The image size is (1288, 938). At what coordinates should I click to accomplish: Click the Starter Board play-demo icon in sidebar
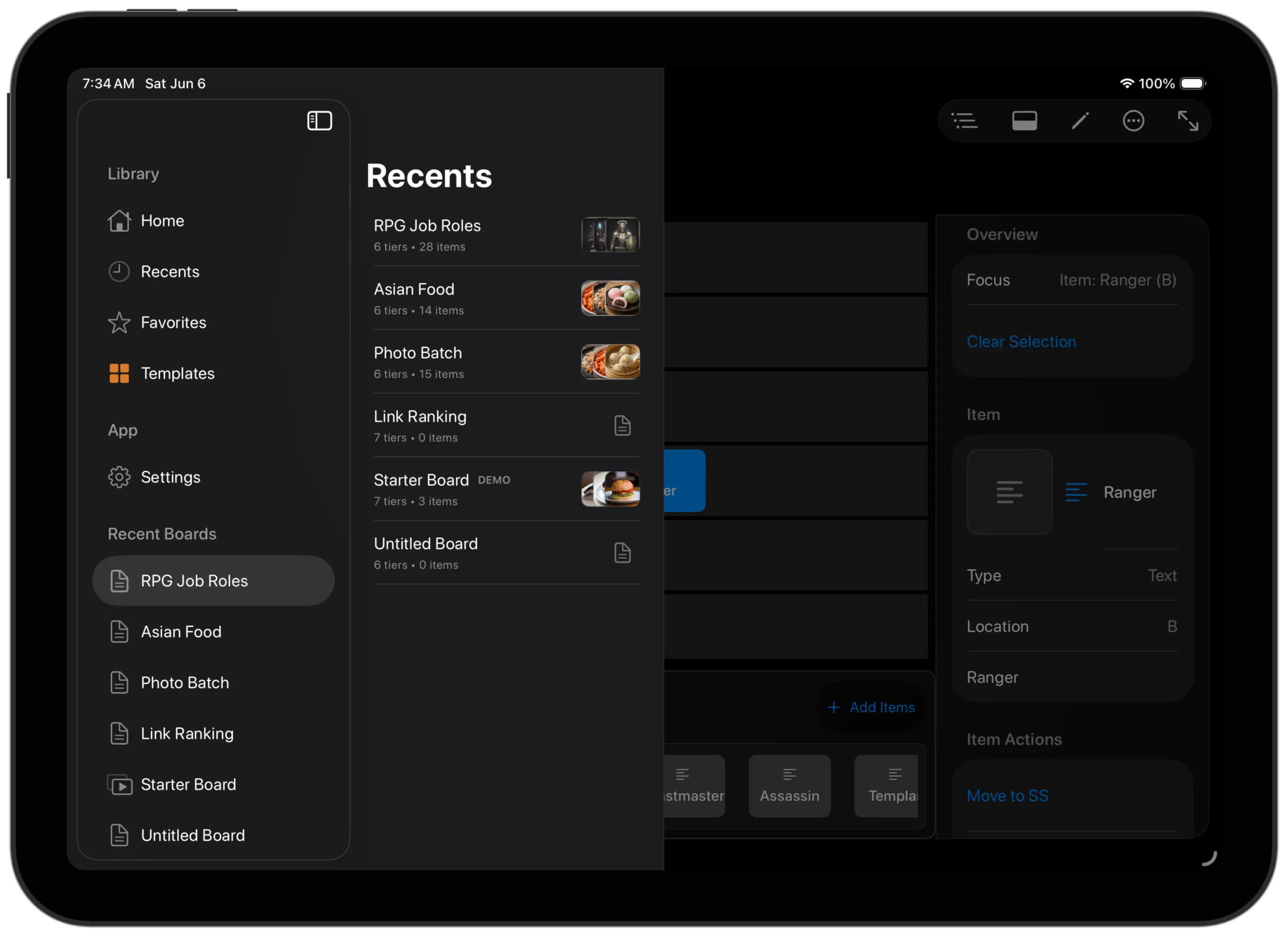click(x=120, y=785)
